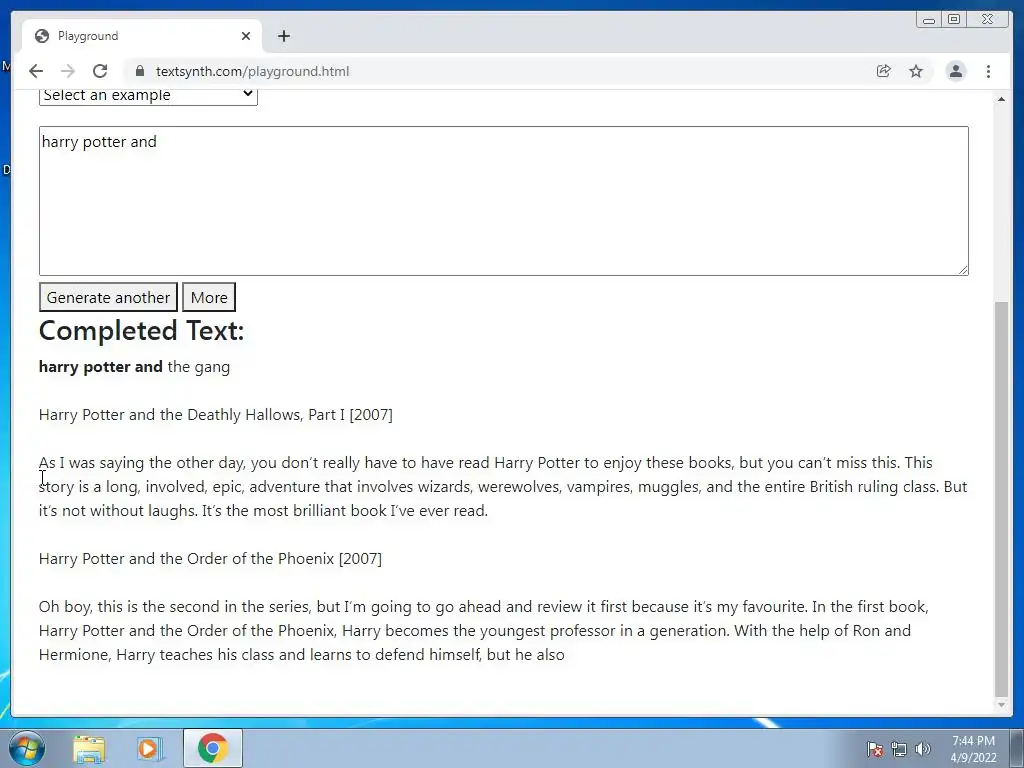Open the Action Center flag icon

click(875, 749)
